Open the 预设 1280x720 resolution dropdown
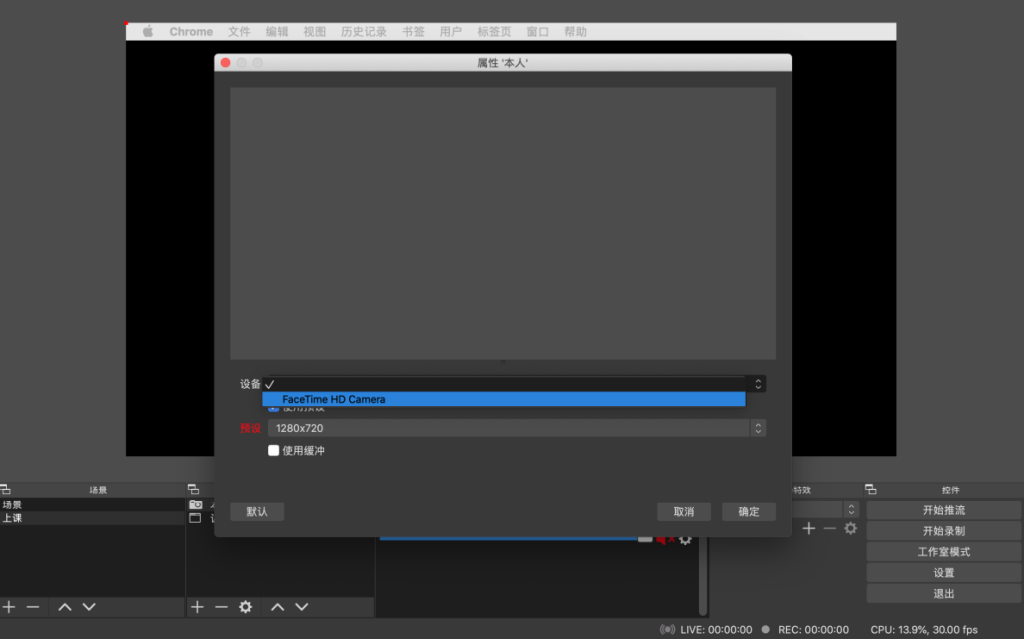 point(516,428)
